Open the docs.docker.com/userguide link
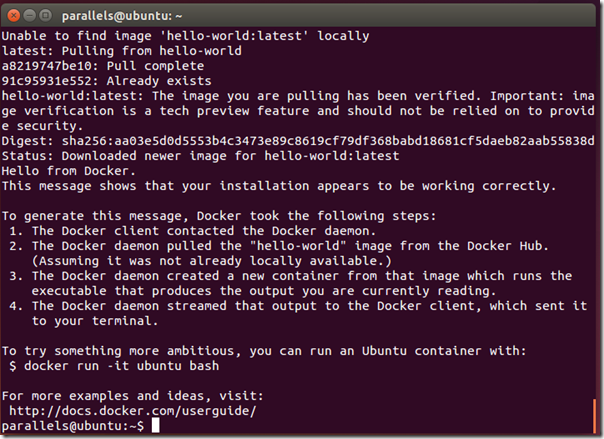This screenshot has width=604, height=439. click(133, 411)
